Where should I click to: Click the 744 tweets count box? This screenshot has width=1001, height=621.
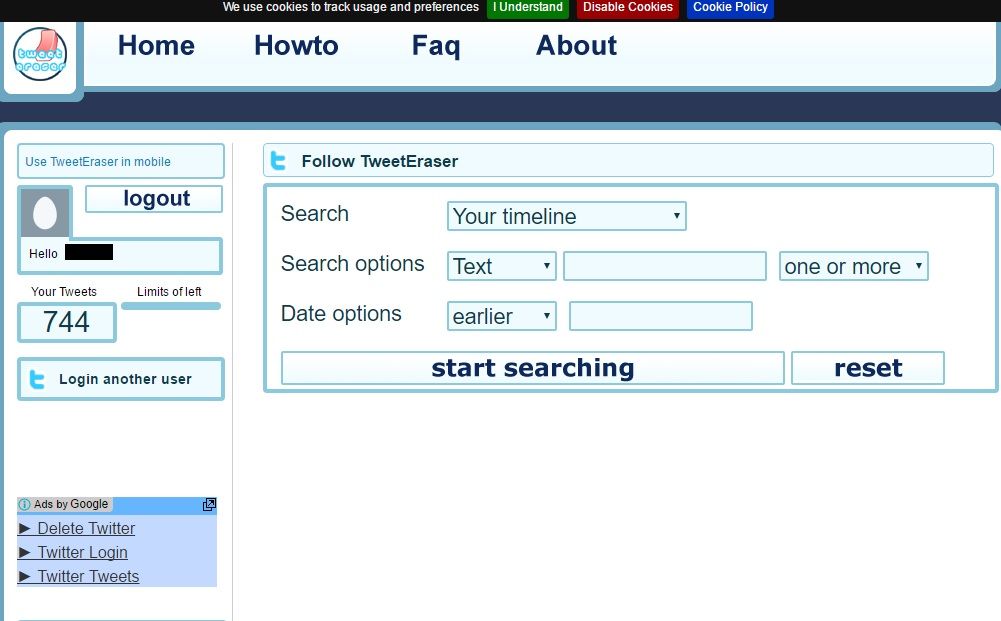(x=67, y=322)
